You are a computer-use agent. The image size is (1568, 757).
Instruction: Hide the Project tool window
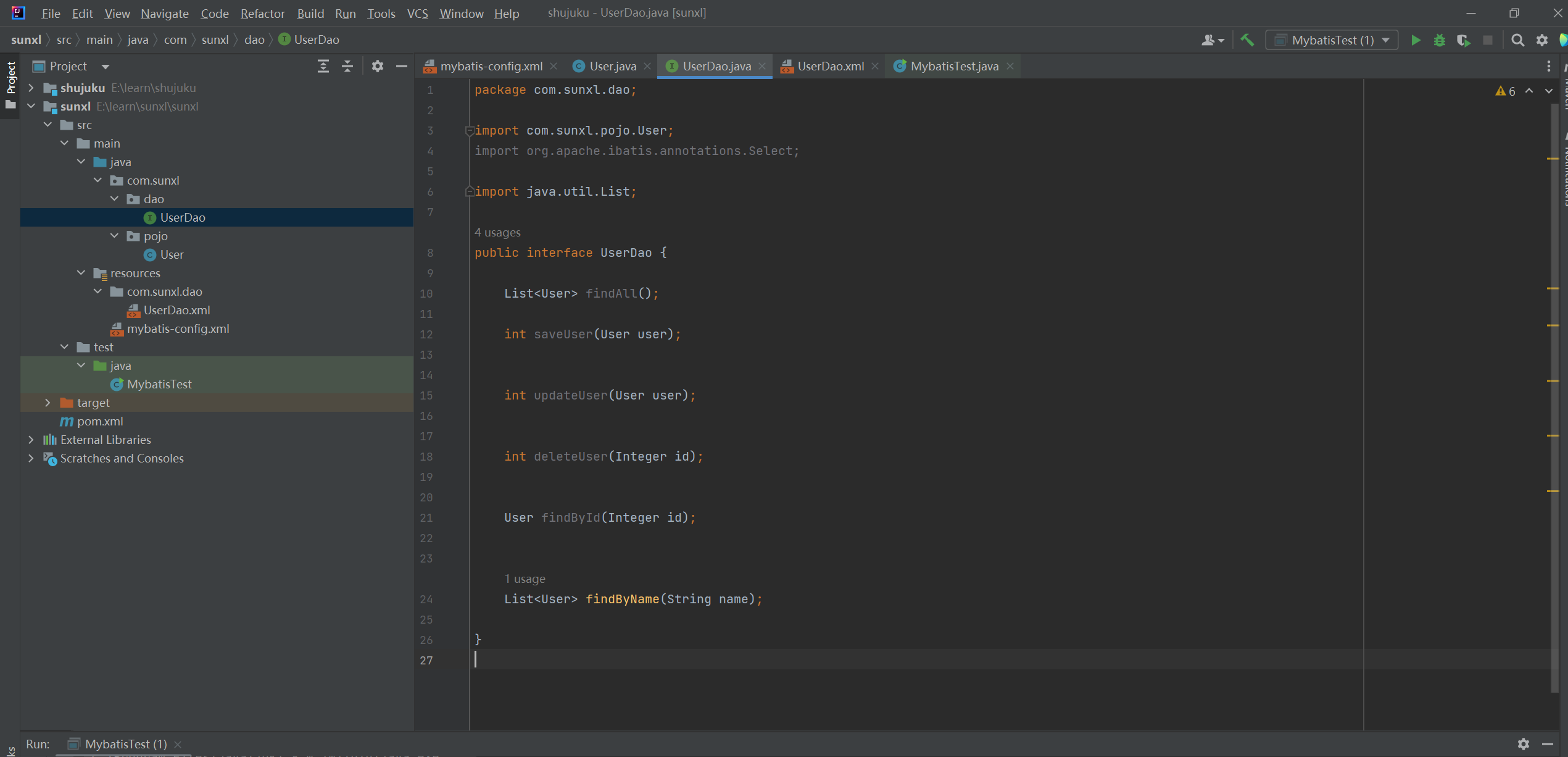click(401, 66)
